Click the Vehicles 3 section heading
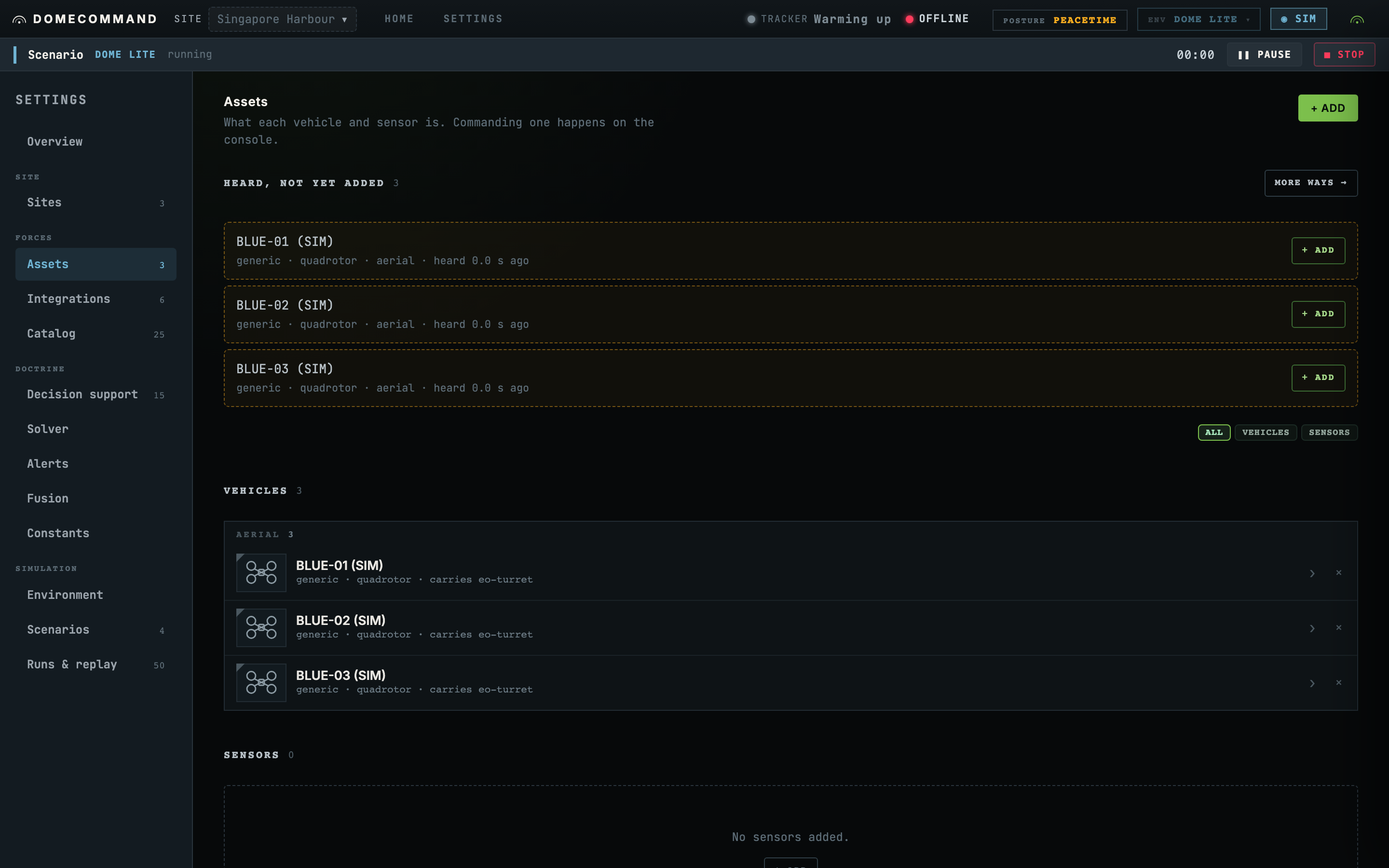Screen dimensions: 1389x868 pos(262,491)
